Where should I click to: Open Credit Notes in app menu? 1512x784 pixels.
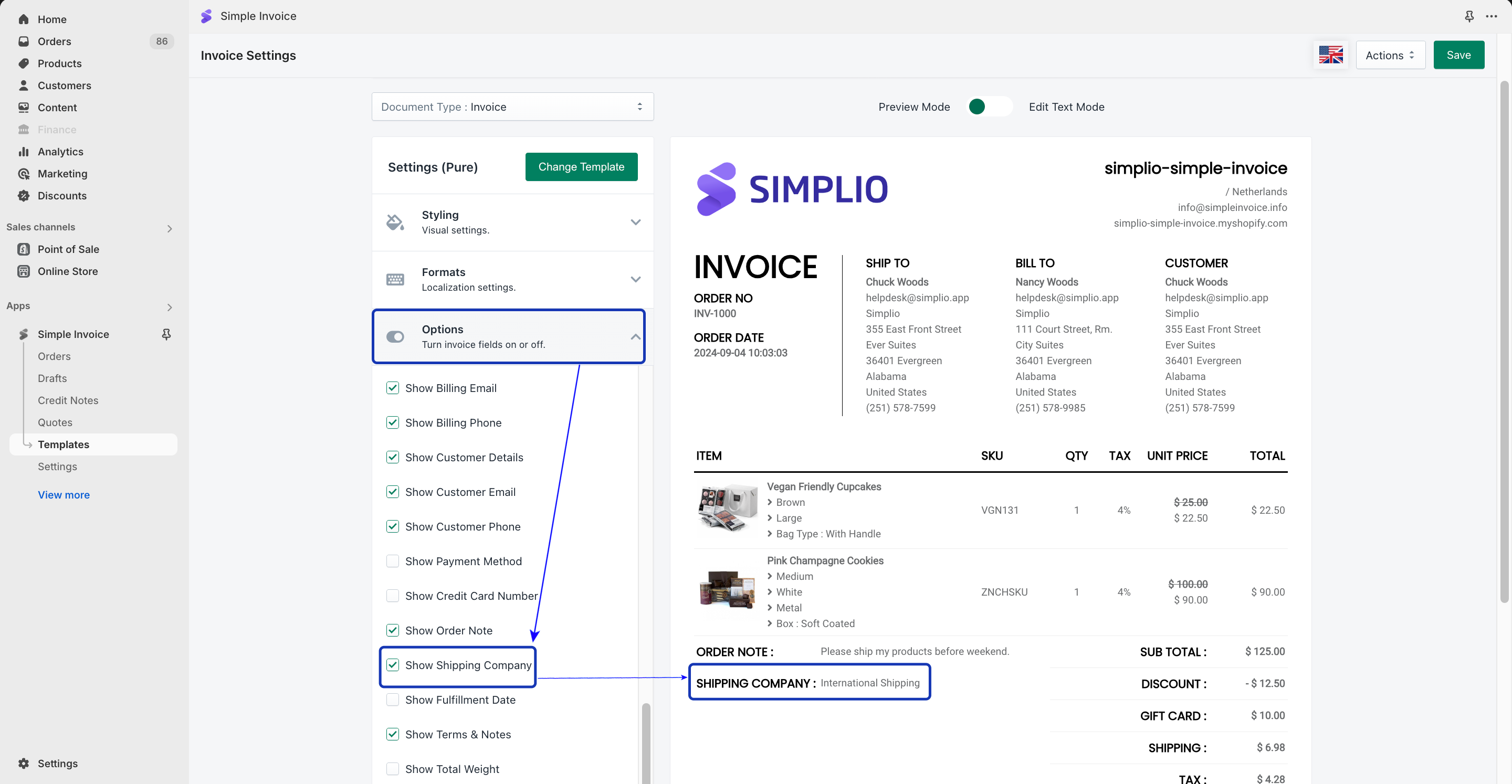coord(68,400)
